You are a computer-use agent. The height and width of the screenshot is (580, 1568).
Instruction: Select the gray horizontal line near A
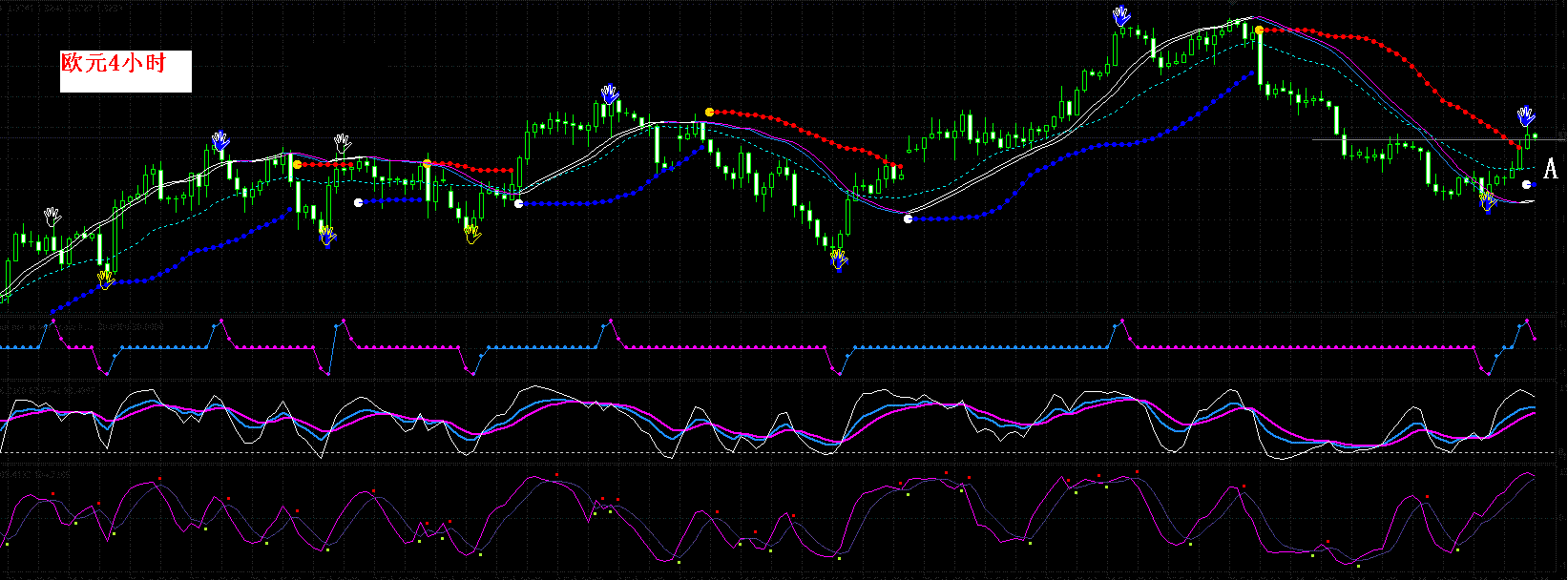click(1439, 139)
